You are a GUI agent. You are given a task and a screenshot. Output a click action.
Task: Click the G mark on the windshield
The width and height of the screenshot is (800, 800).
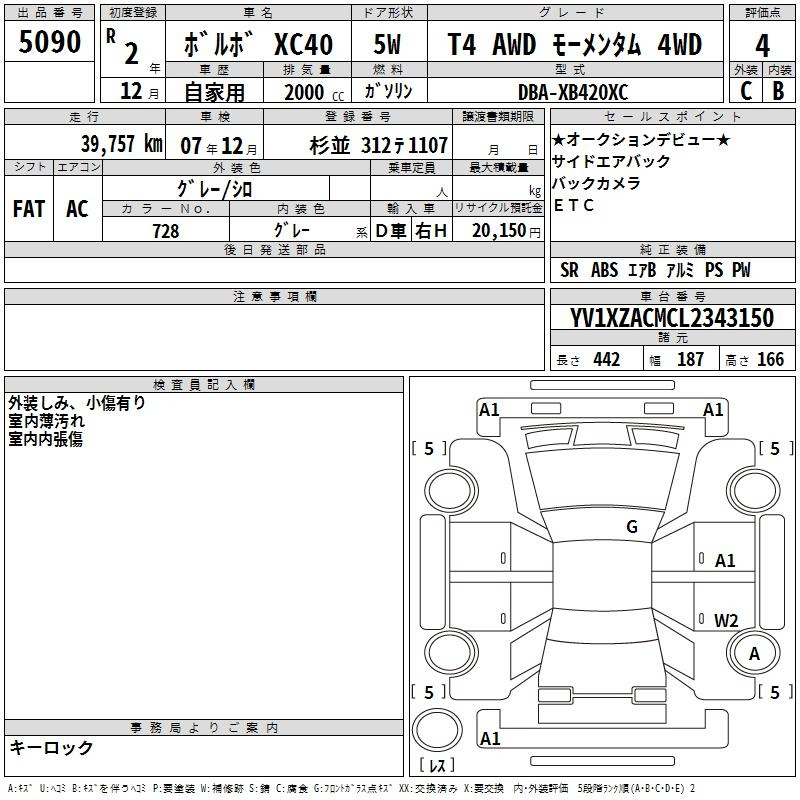click(632, 526)
